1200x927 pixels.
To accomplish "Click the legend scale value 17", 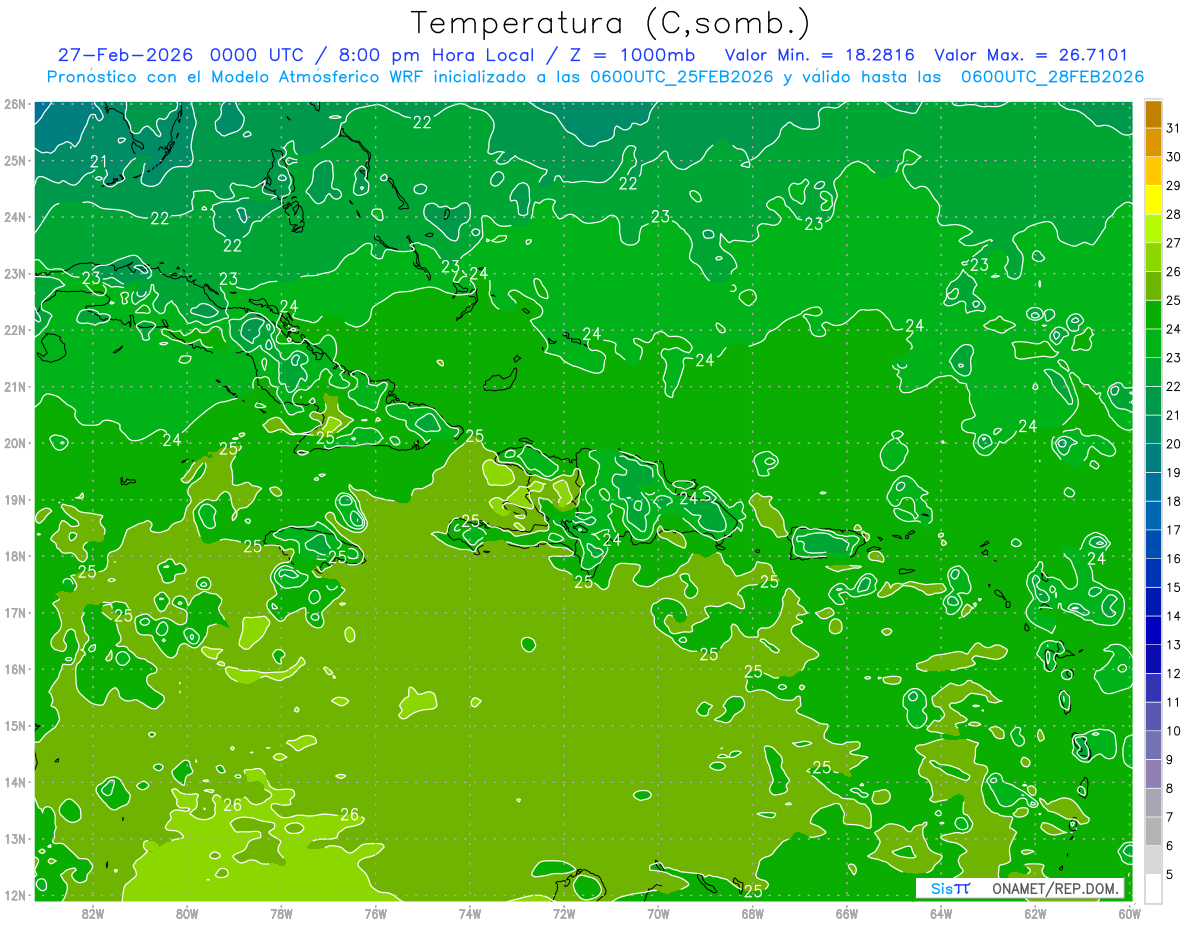I will click(1173, 530).
